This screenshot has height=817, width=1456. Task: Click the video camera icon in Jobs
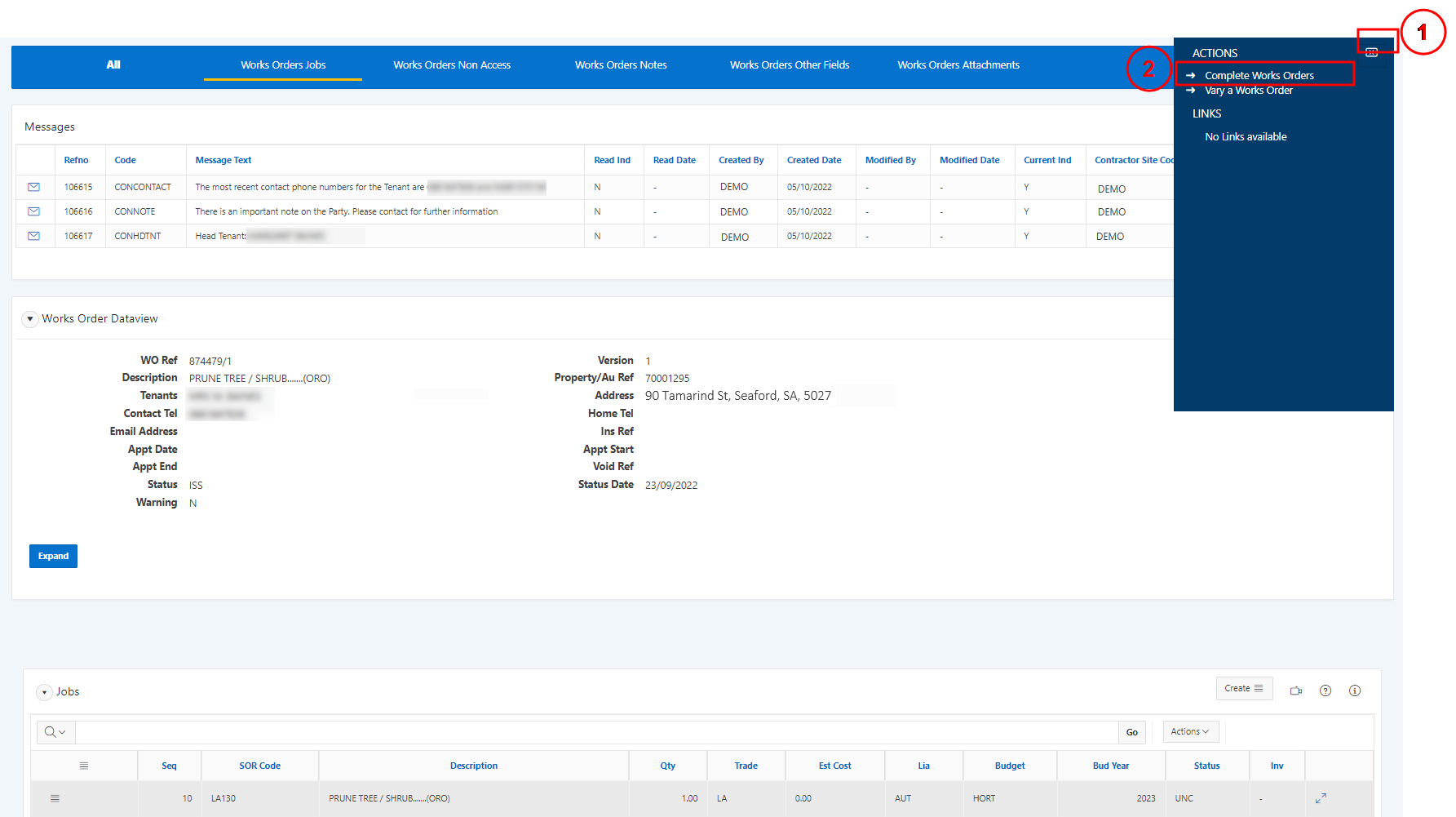click(x=1296, y=690)
